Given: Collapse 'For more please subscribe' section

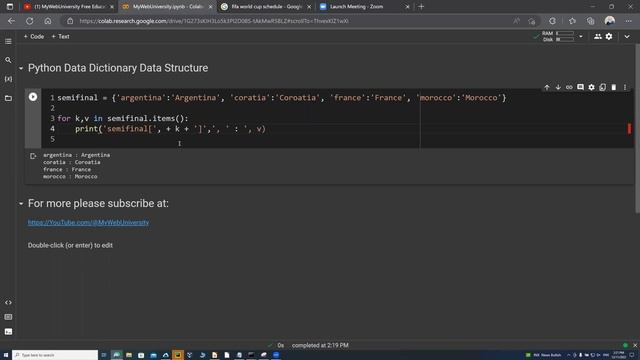Looking at the screenshot, I should click(x=21, y=203).
